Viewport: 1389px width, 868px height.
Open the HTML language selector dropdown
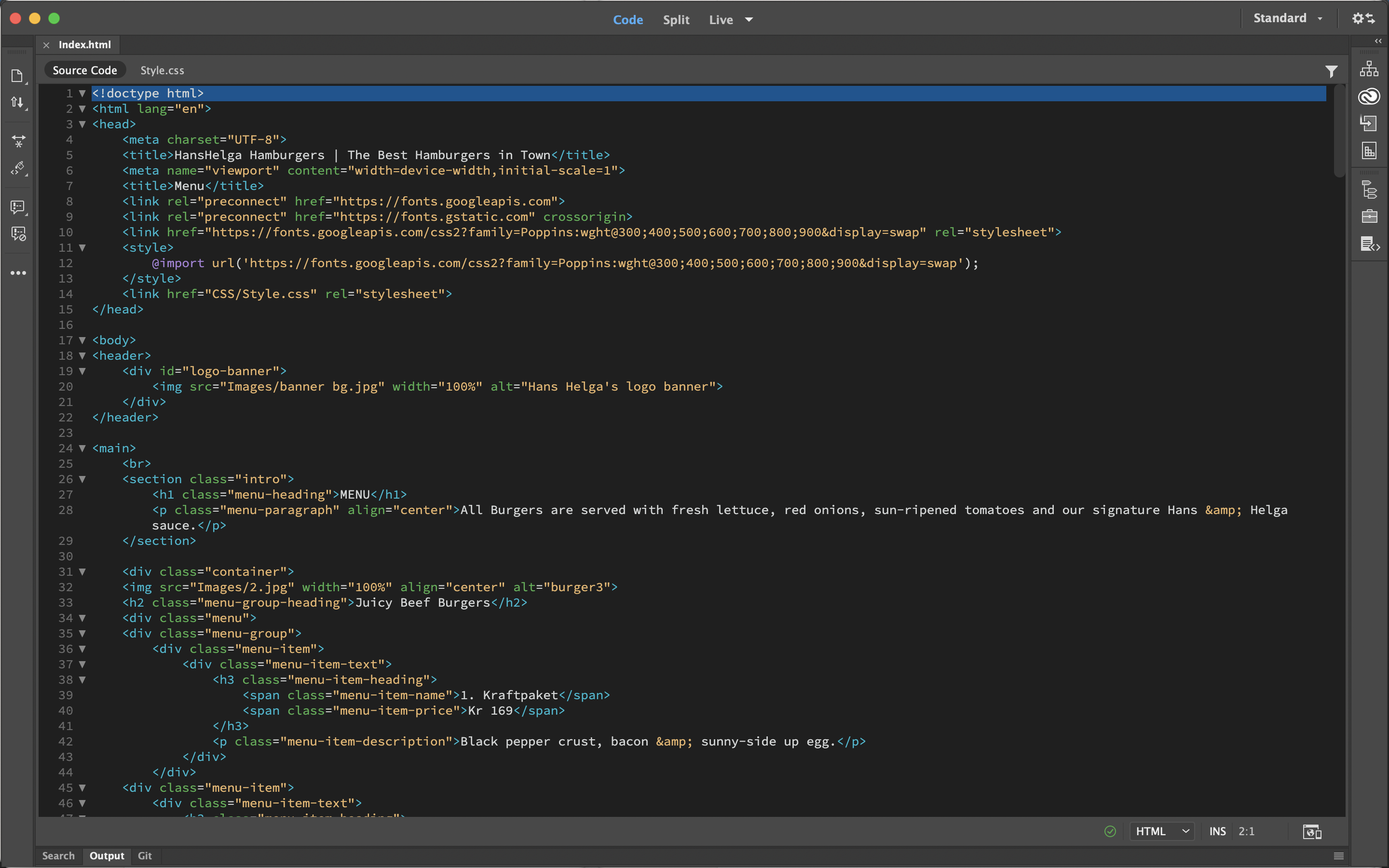click(x=1161, y=831)
